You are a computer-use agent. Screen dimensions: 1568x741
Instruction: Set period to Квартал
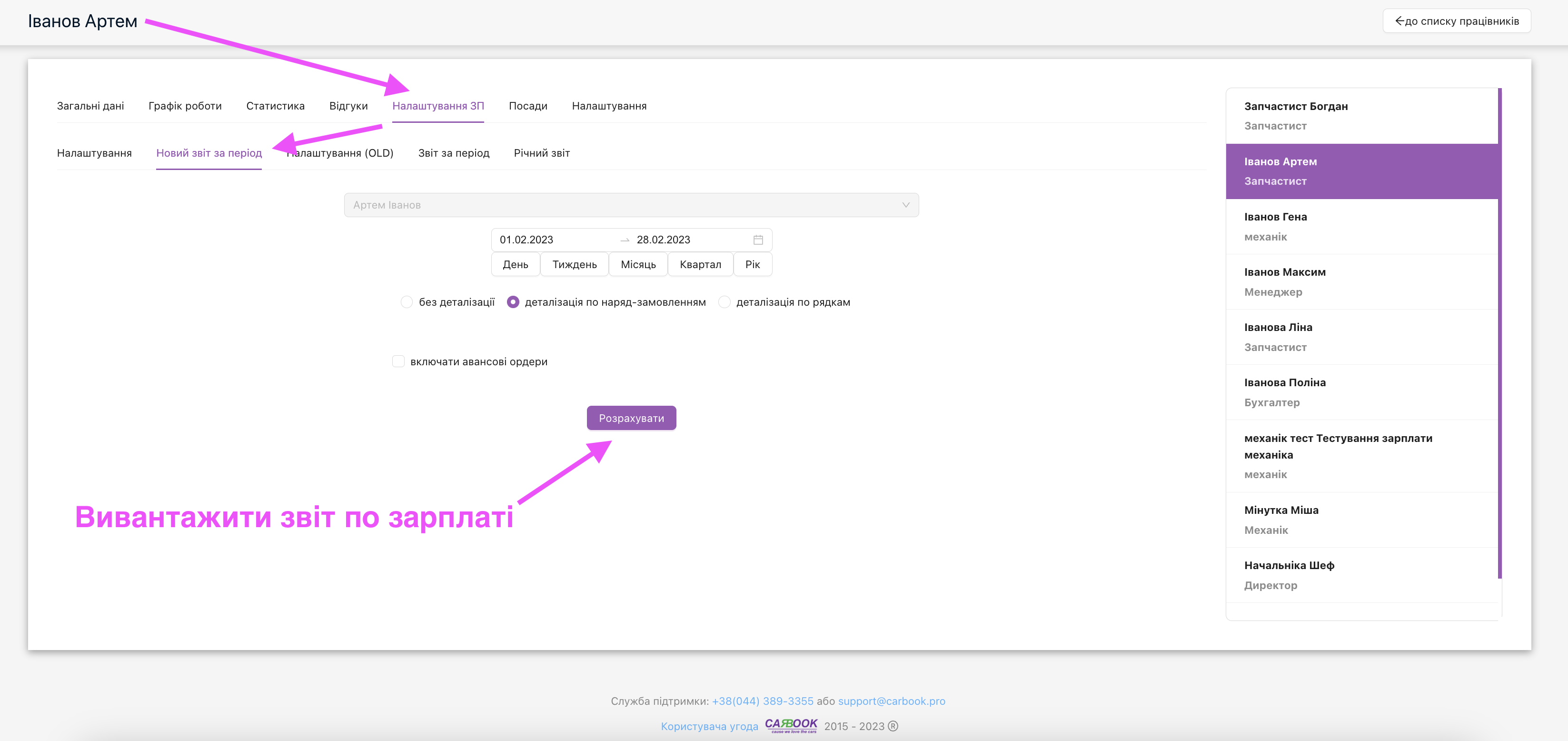click(700, 264)
